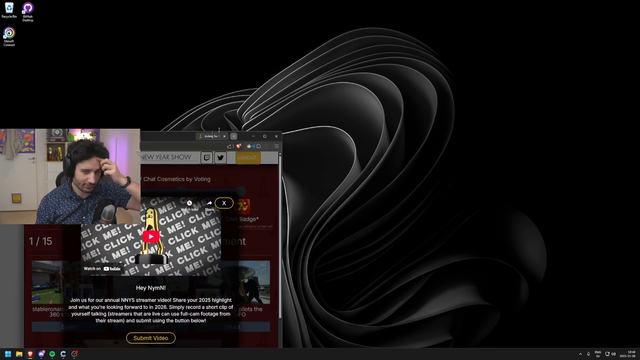The width and height of the screenshot is (640, 360).
Task: Close the Voting browser tab
Action: 224,136
